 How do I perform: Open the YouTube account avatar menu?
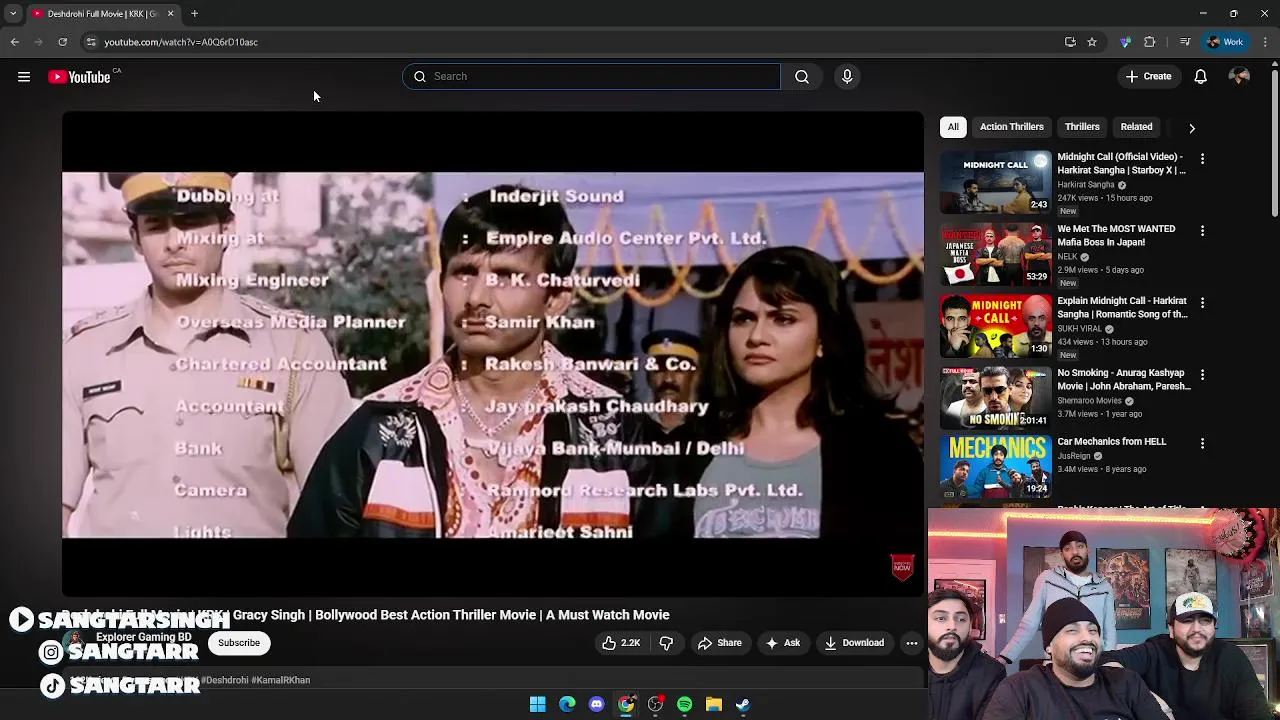click(x=1239, y=77)
